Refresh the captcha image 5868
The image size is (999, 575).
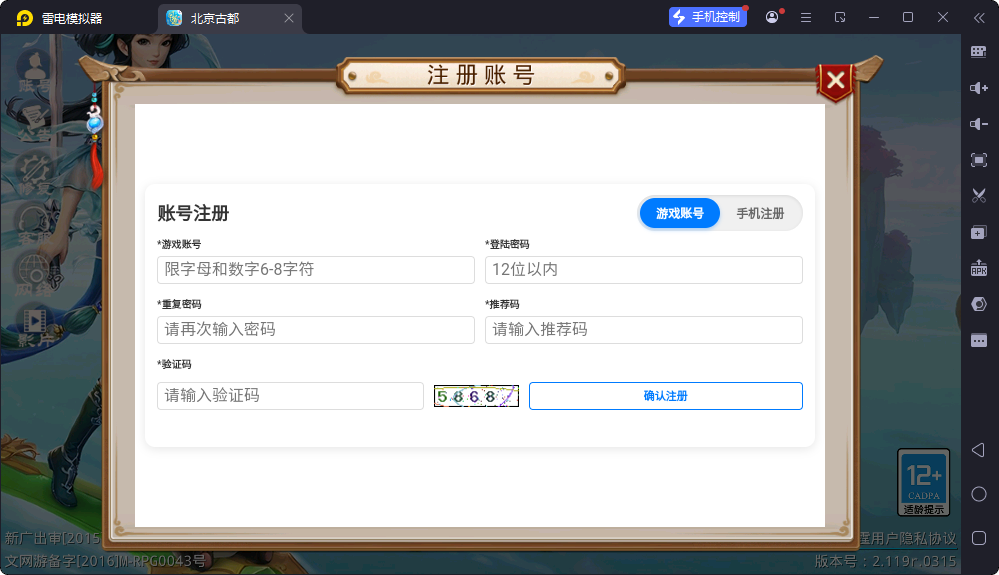[476, 396]
